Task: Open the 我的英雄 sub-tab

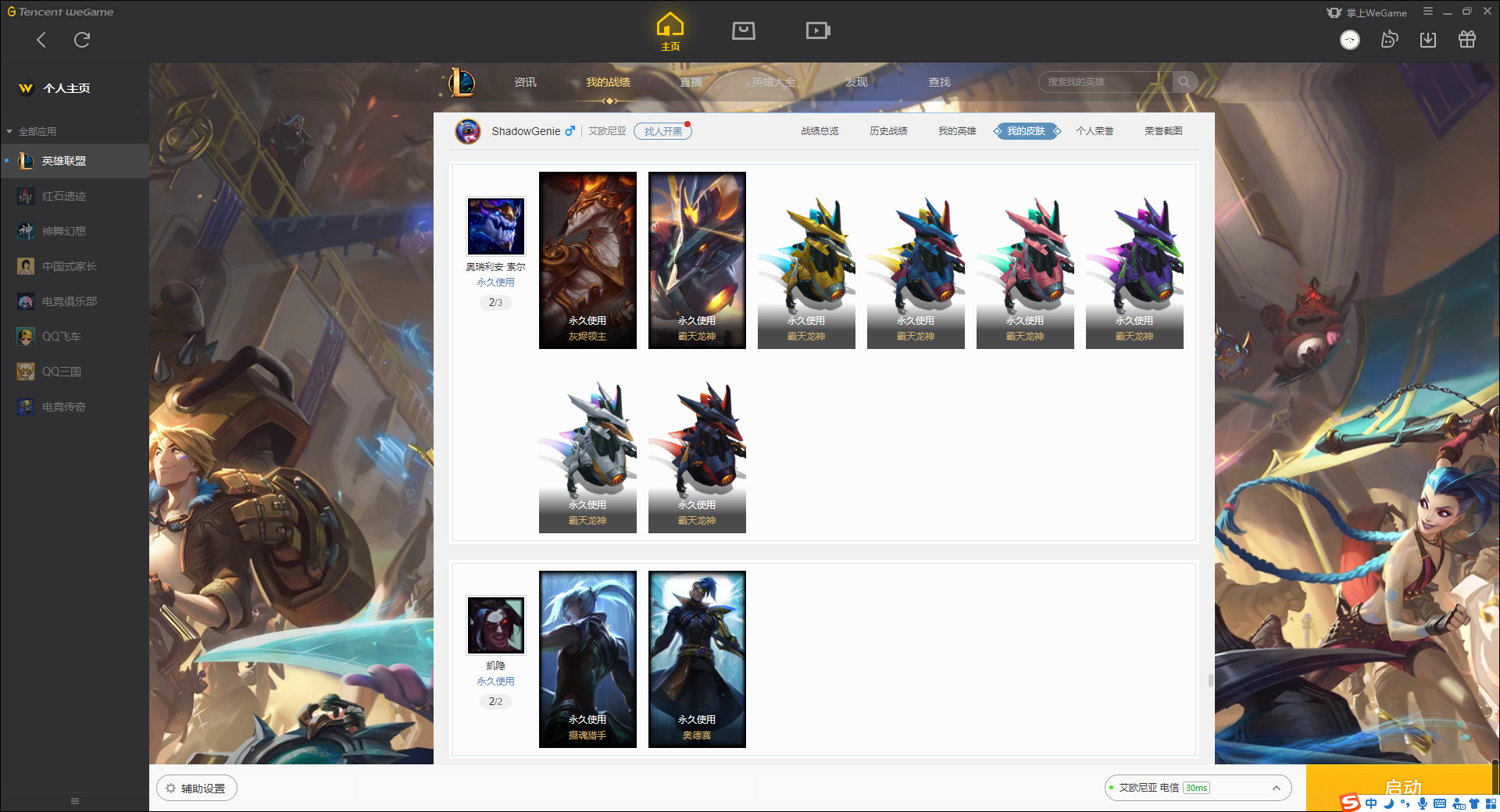Action: click(957, 131)
